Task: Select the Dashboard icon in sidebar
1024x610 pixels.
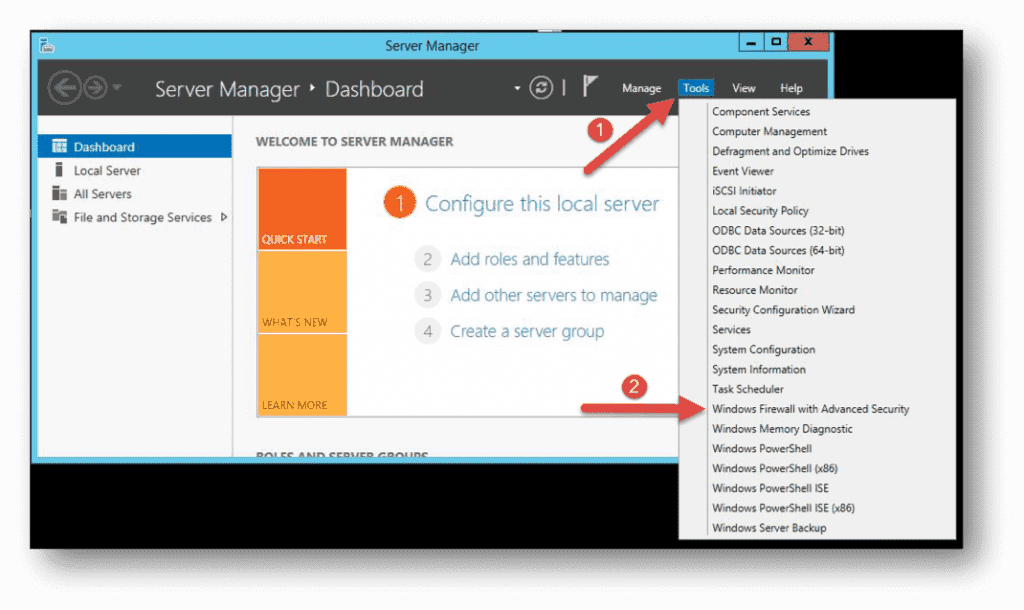Action: (59, 147)
